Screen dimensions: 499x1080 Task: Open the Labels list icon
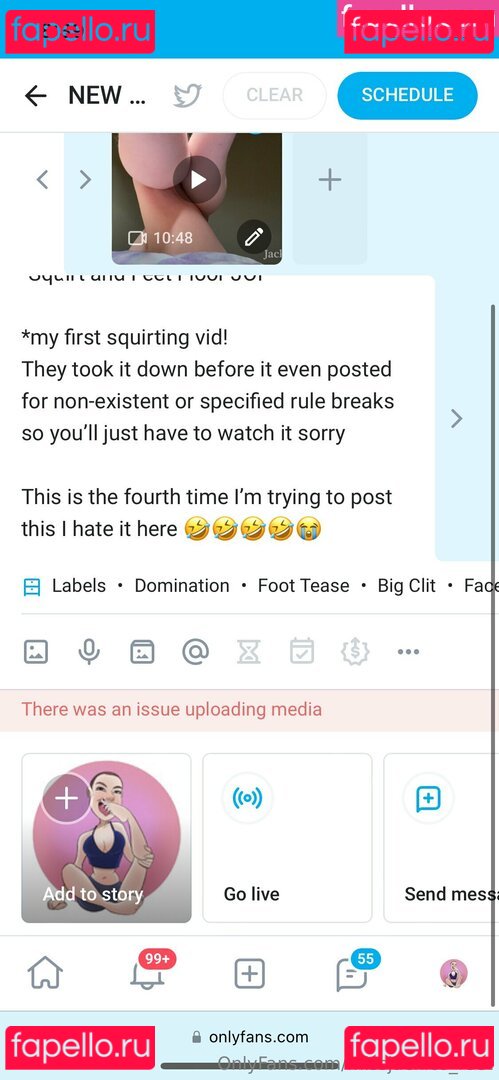tap(32, 587)
